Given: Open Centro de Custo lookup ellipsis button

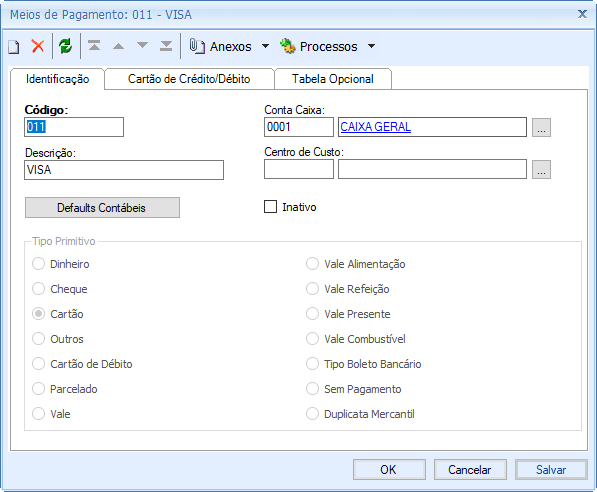Looking at the screenshot, I should pos(541,169).
